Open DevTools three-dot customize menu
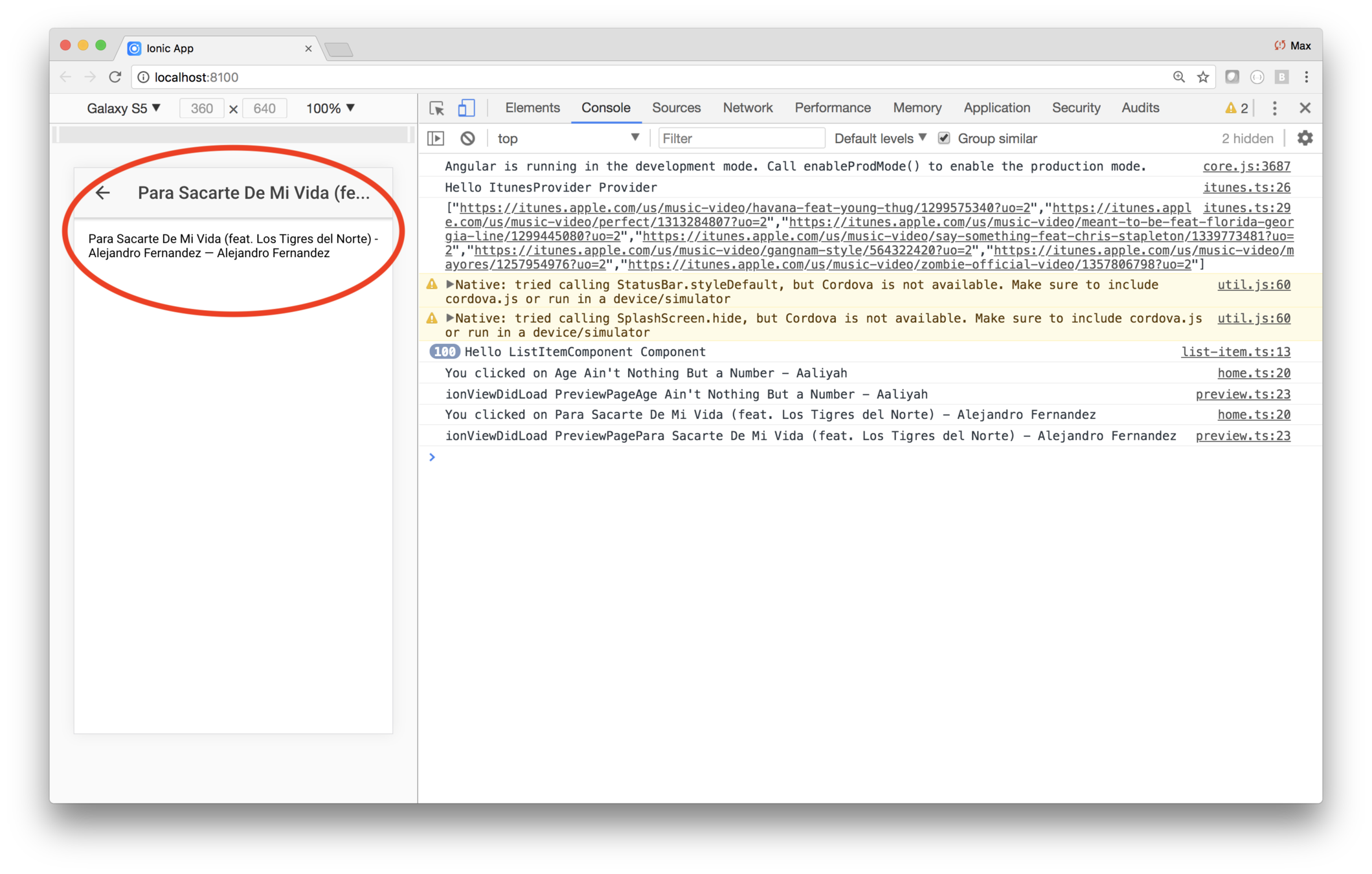 click(1274, 108)
